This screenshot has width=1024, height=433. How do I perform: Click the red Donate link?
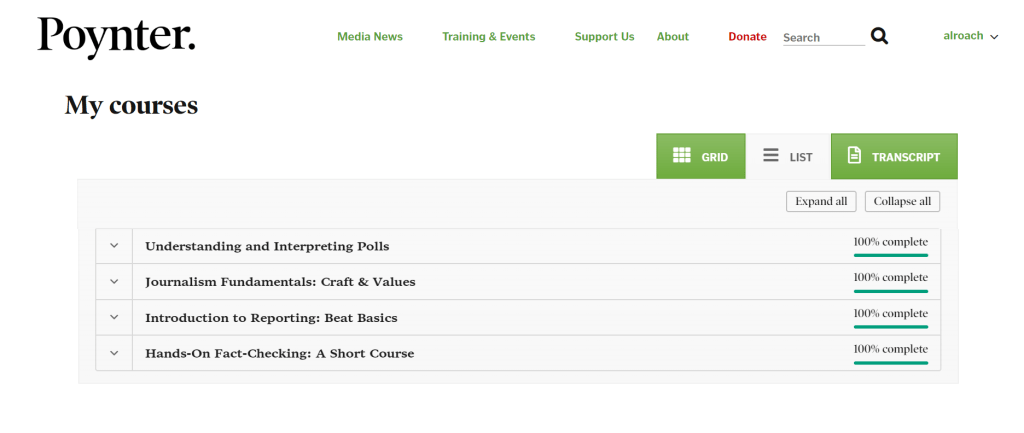point(747,37)
